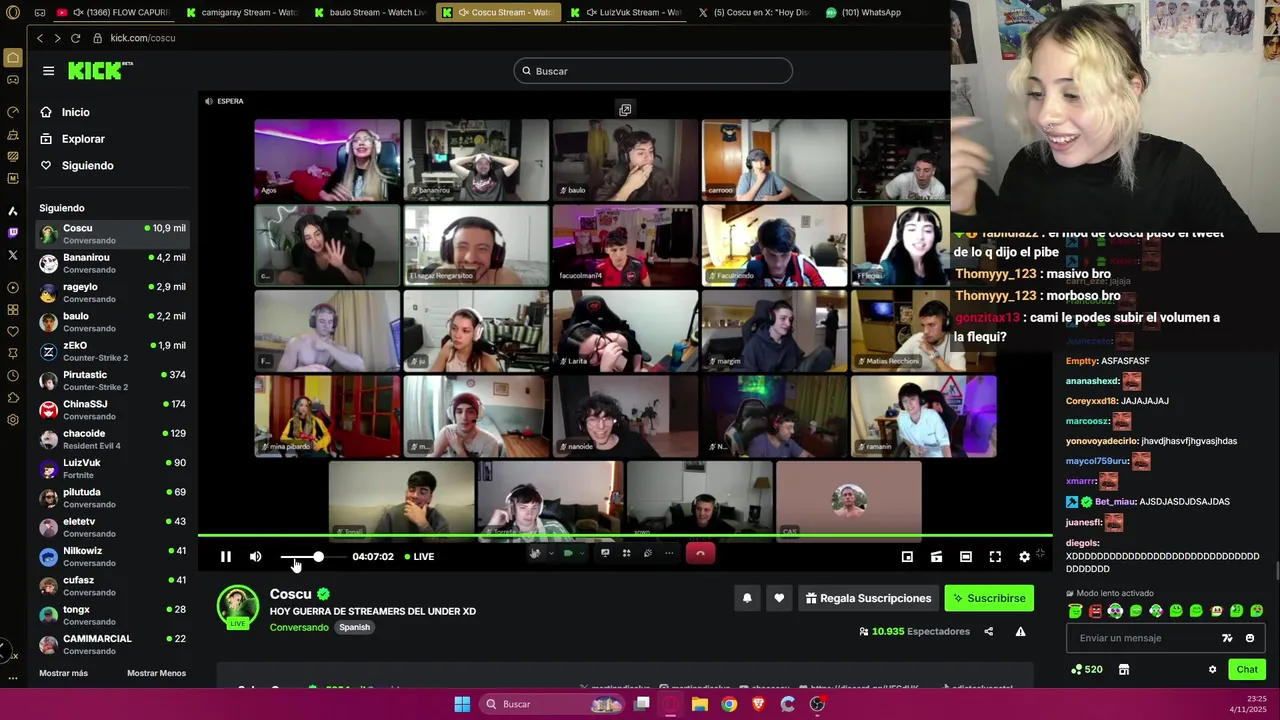Screen dimensions: 1280x720
Task: Click the red hang-up button in call overlay
Action: pyautogui.click(x=700, y=553)
